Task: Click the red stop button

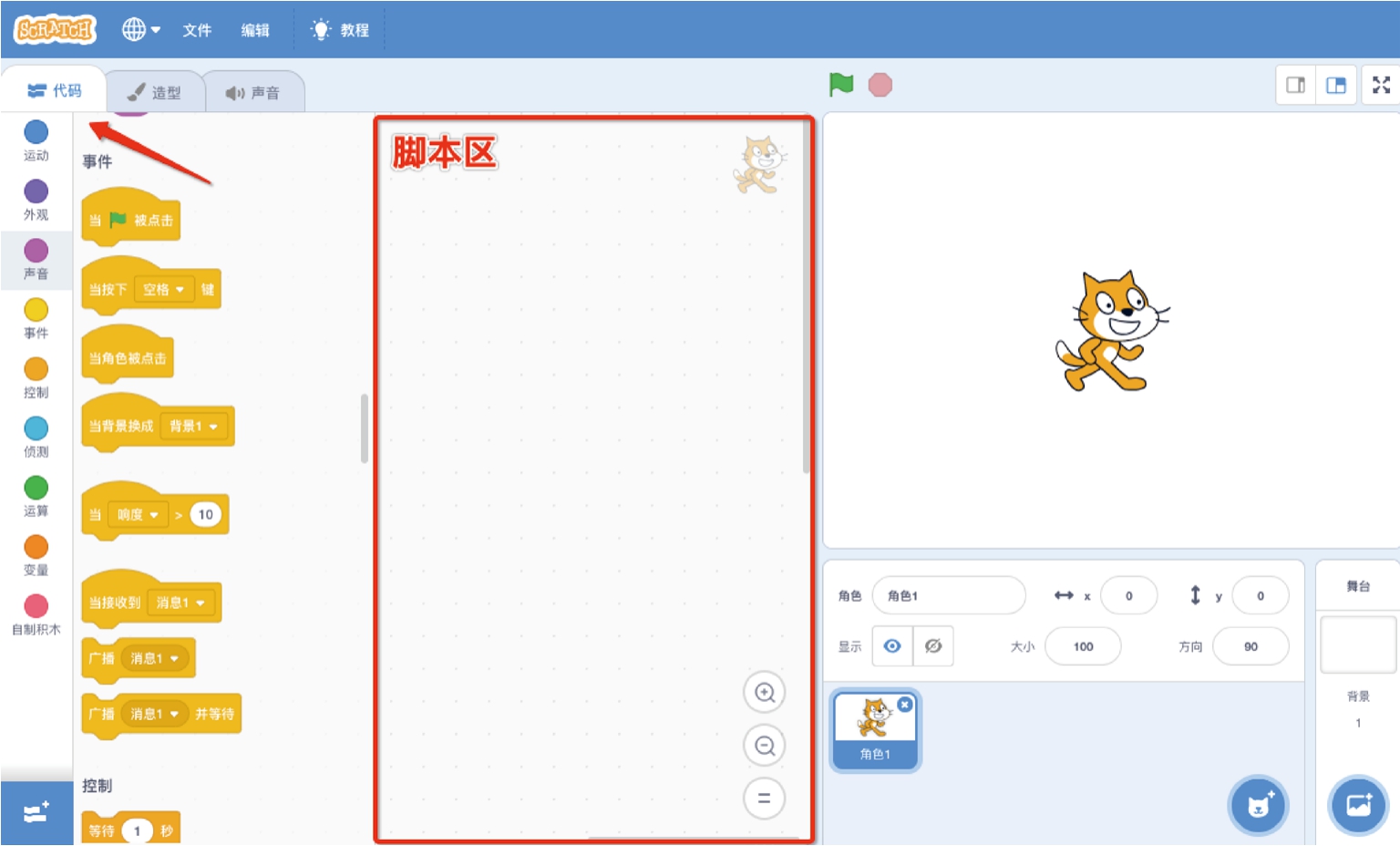Action: click(x=880, y=85)
